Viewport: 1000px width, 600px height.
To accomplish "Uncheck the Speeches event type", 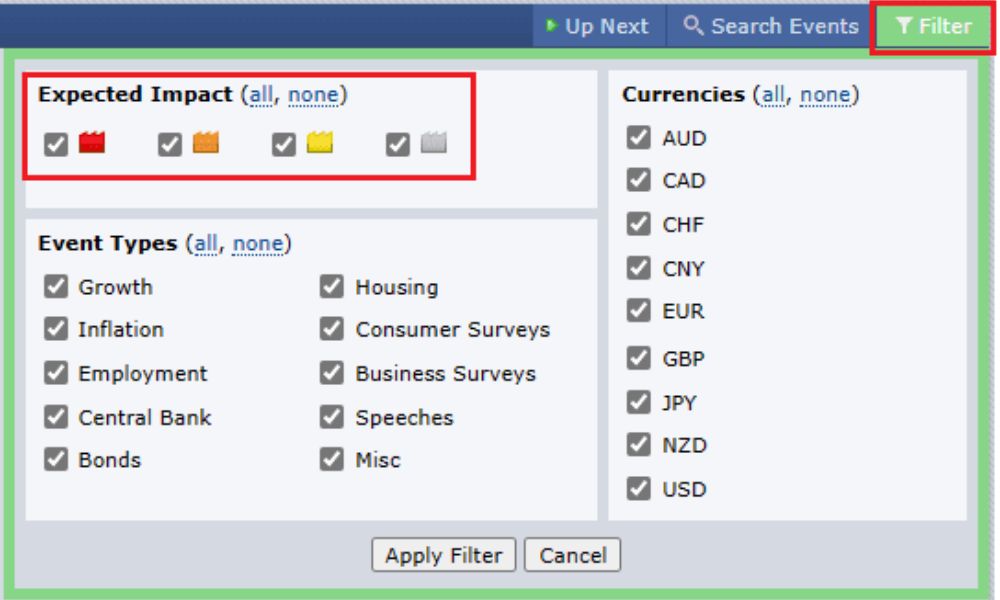I will [x=332, y=417].
